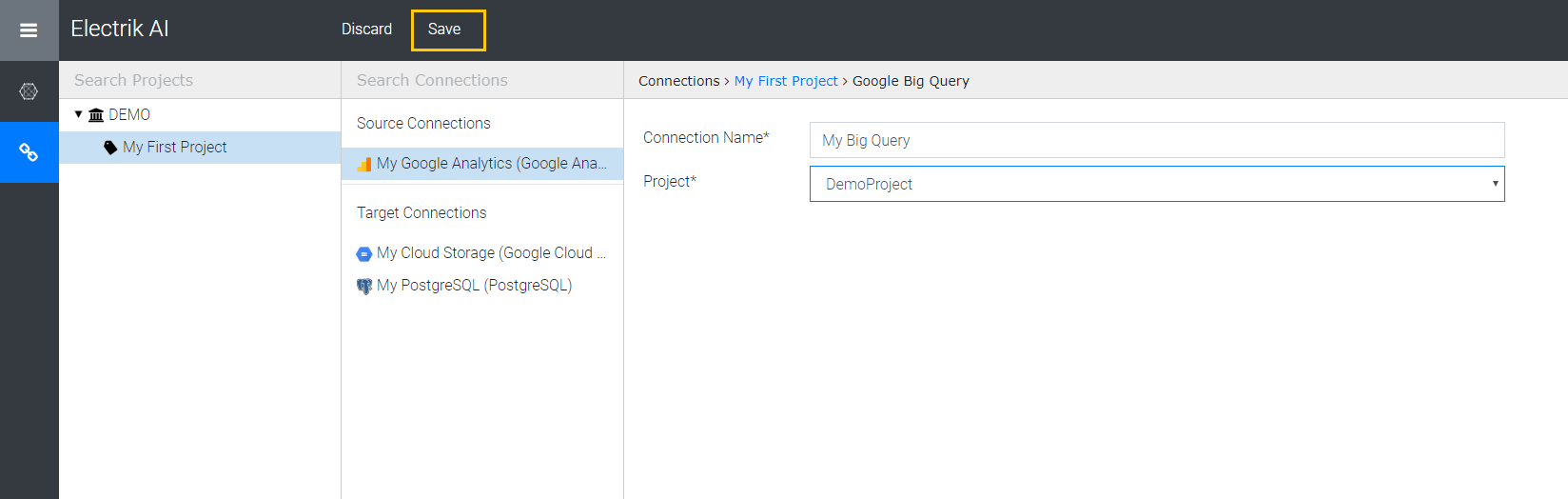Click the tag icon beside My First Project
The image size is (1568, 499).
click(x=110, y=148)
